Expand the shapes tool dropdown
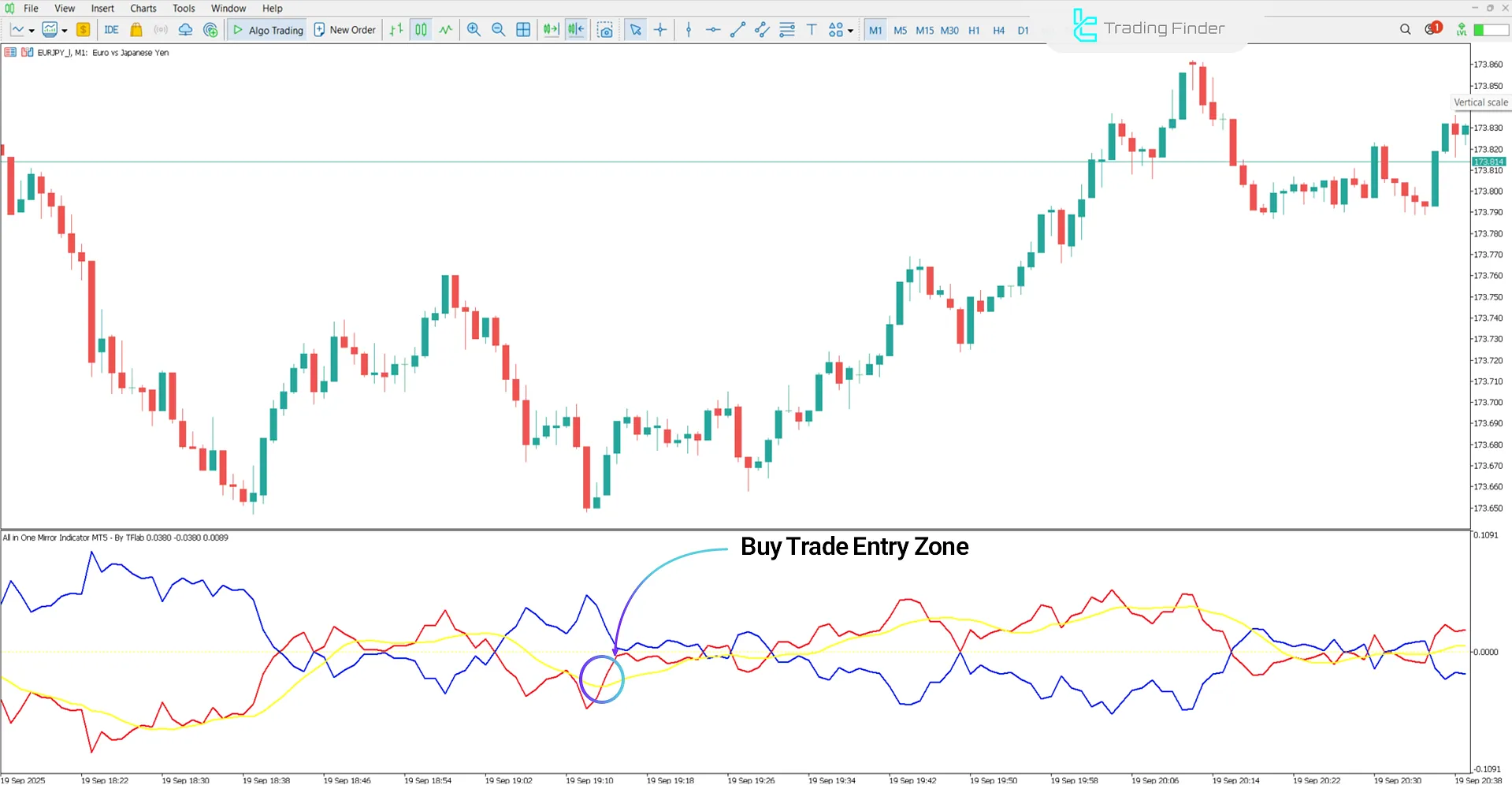 [851, 30]
